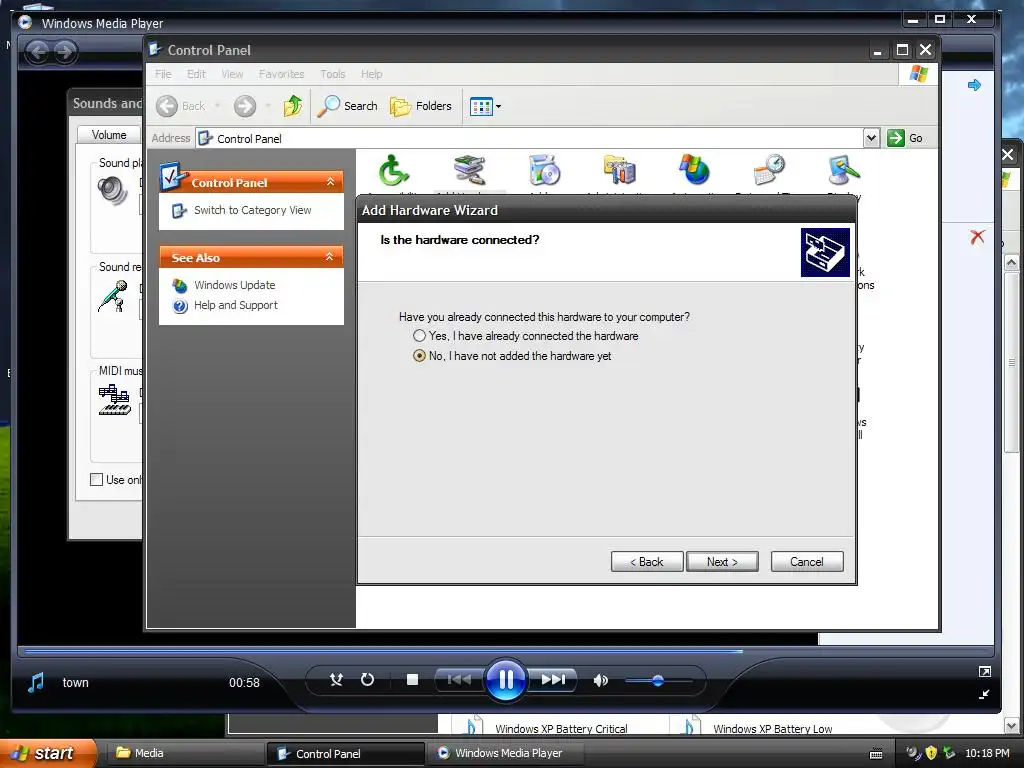
Task: Pause playback in Windows Media Player
Action: point(505,680)
